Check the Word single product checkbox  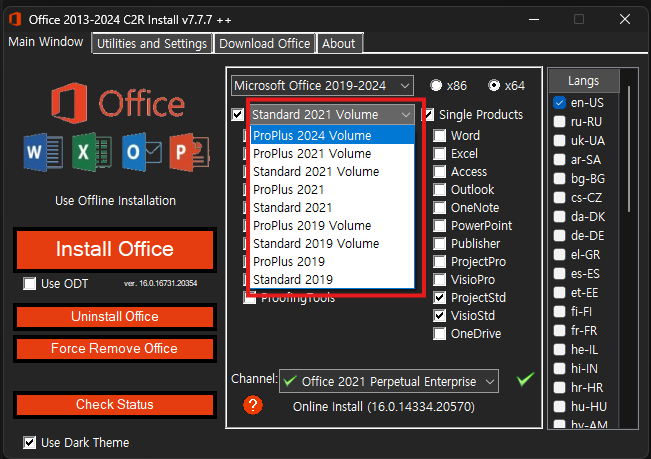click(439, 136)
